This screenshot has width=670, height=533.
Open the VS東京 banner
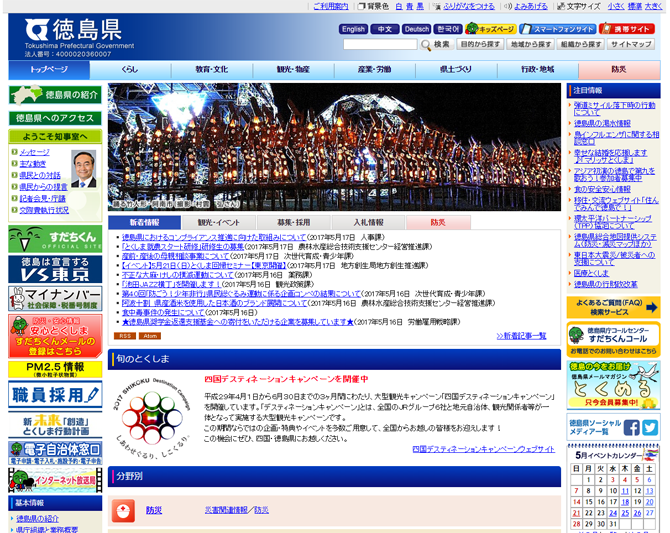(x=55, y=269)
